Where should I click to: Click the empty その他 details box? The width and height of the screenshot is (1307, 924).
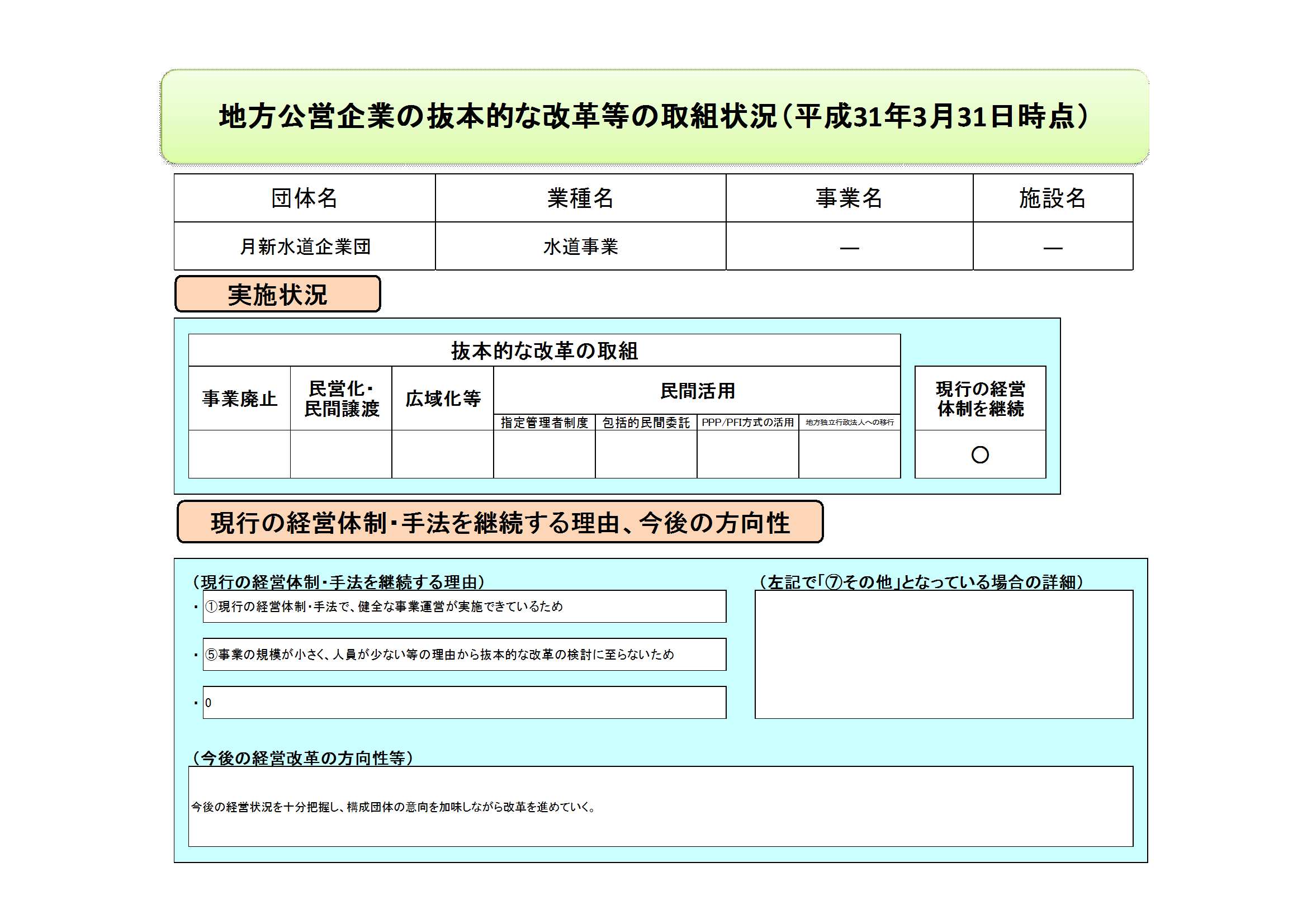(944, 655)
